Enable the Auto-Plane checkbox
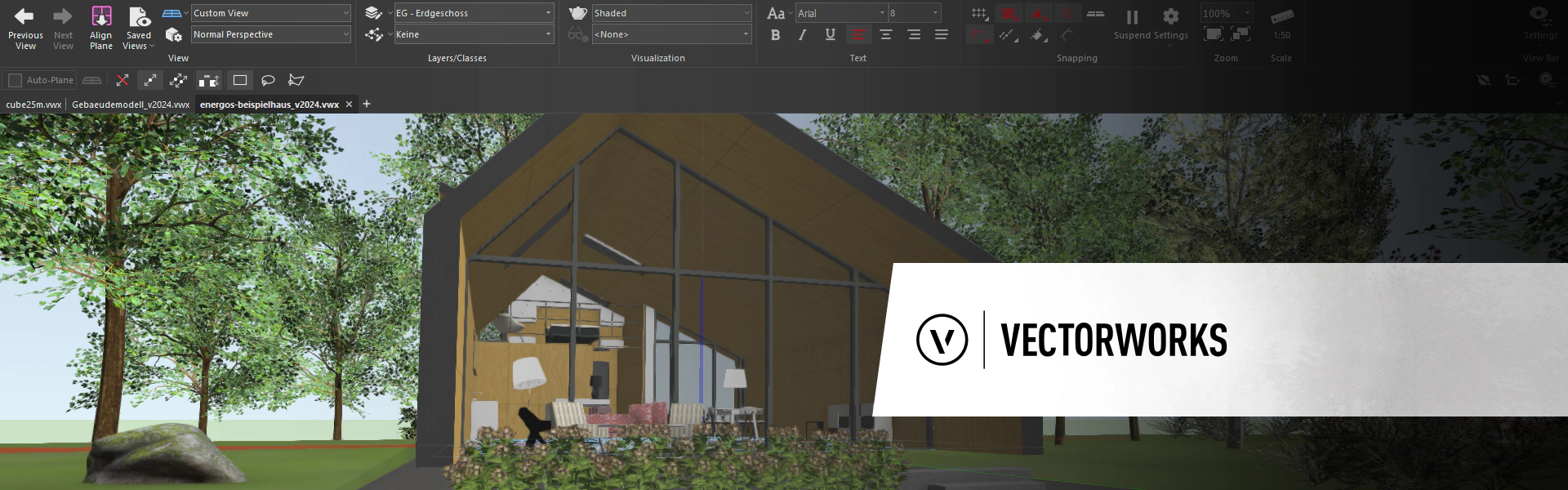Image resolution: width=1568 pixels, height=490 pixels. click(x=15, y=80)
